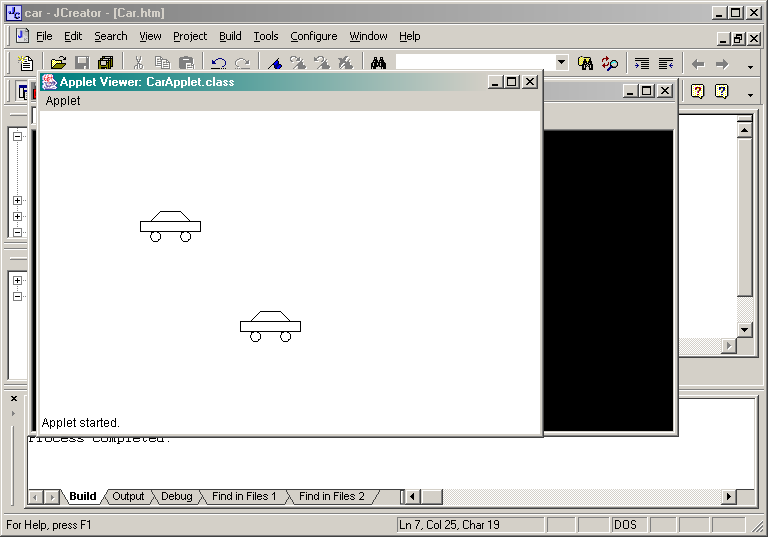Open the Configure menu
Image resolution: width=768 pixels, height=537 pixels.
[314, 36]
